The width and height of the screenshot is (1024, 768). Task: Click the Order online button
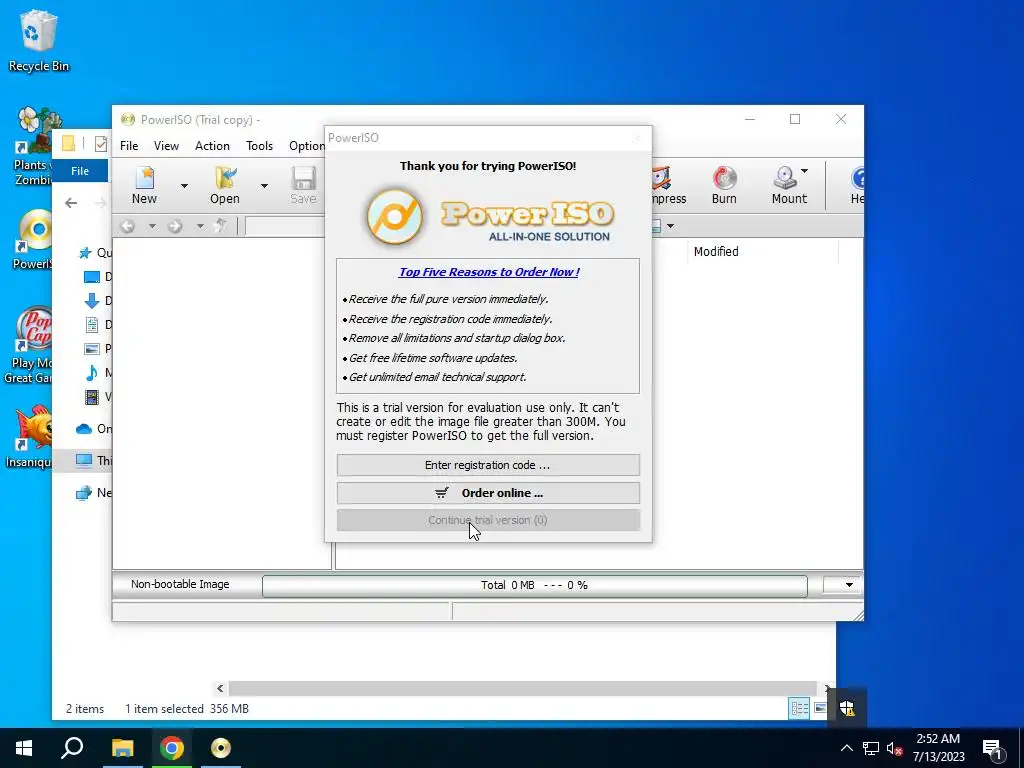(488, 493)
